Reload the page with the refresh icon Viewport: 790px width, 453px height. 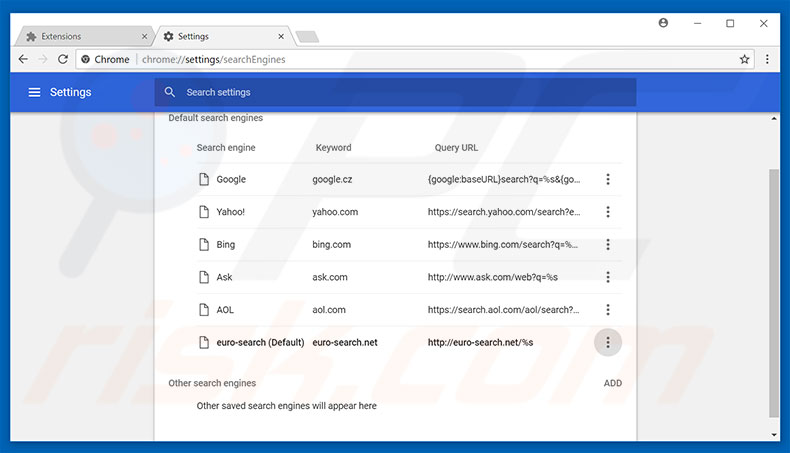[x=62, y=59]
